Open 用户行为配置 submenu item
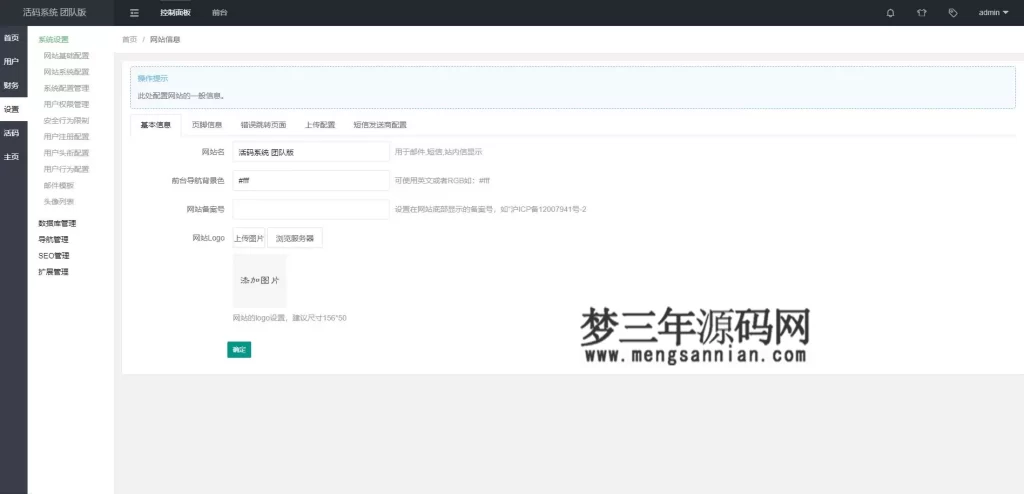Viewport: 1024px width, 494px height. 66,169
